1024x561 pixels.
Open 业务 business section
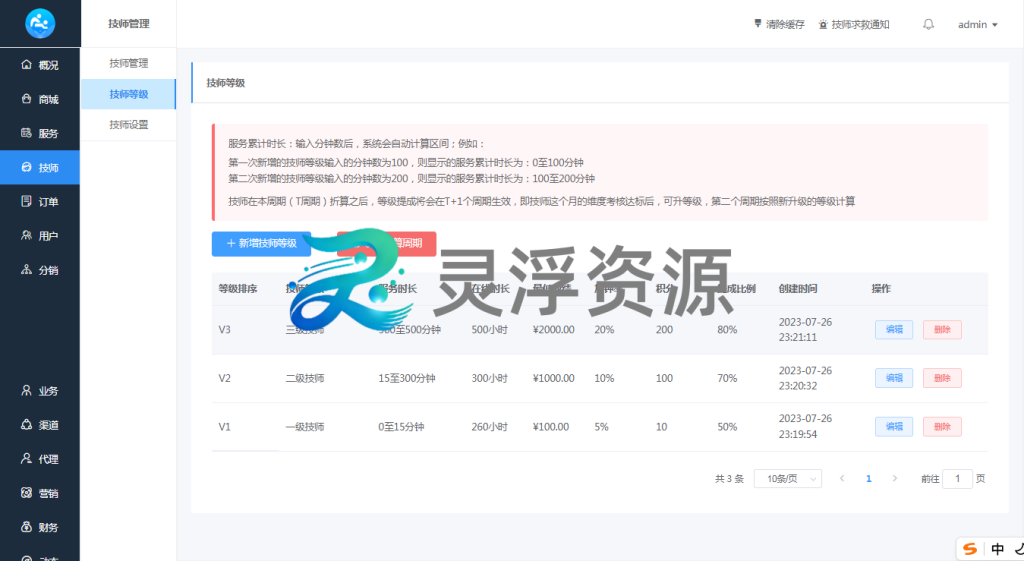pyautogui.click(x=40, y=391)
